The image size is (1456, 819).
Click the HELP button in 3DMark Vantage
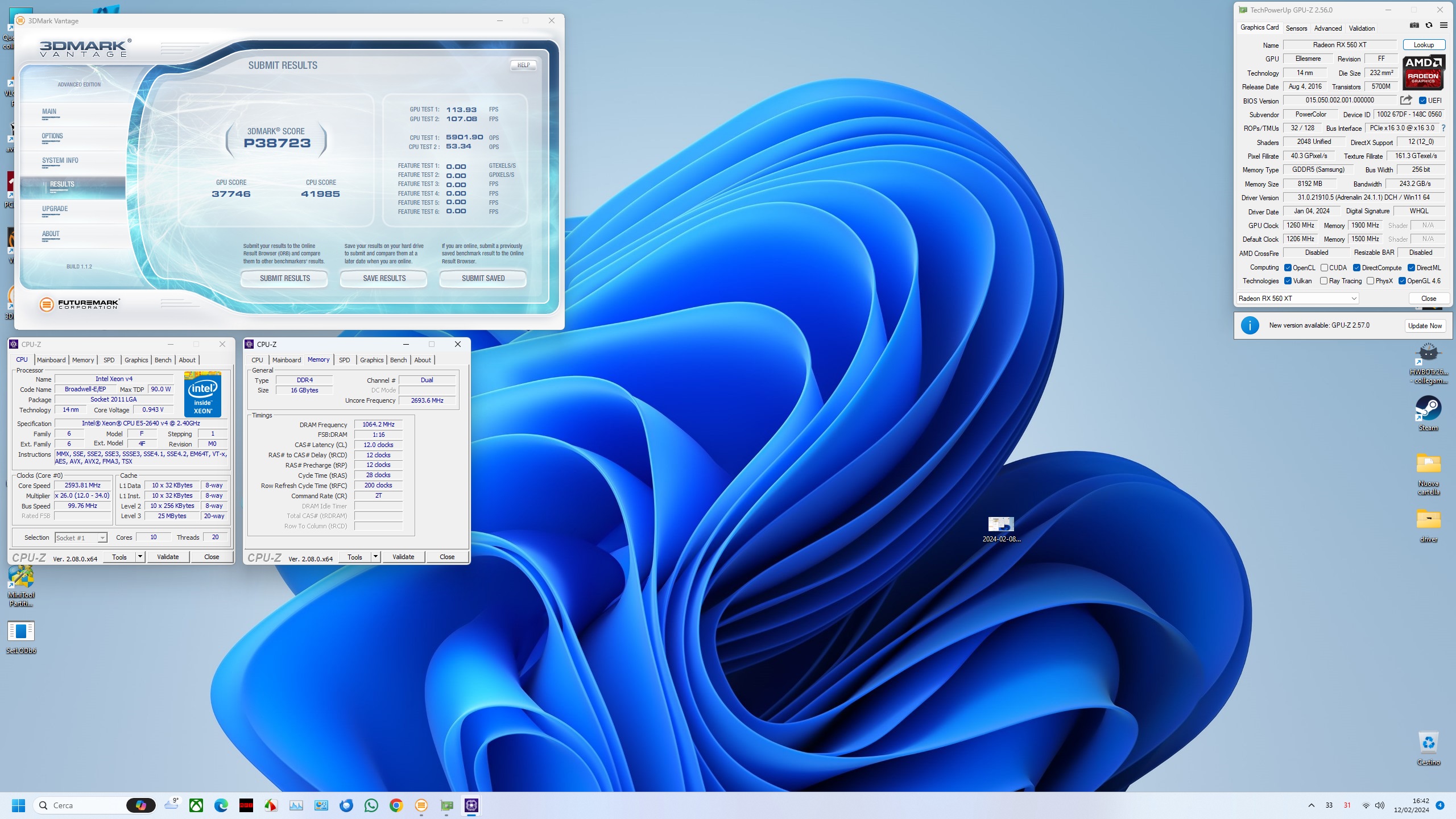523,65
